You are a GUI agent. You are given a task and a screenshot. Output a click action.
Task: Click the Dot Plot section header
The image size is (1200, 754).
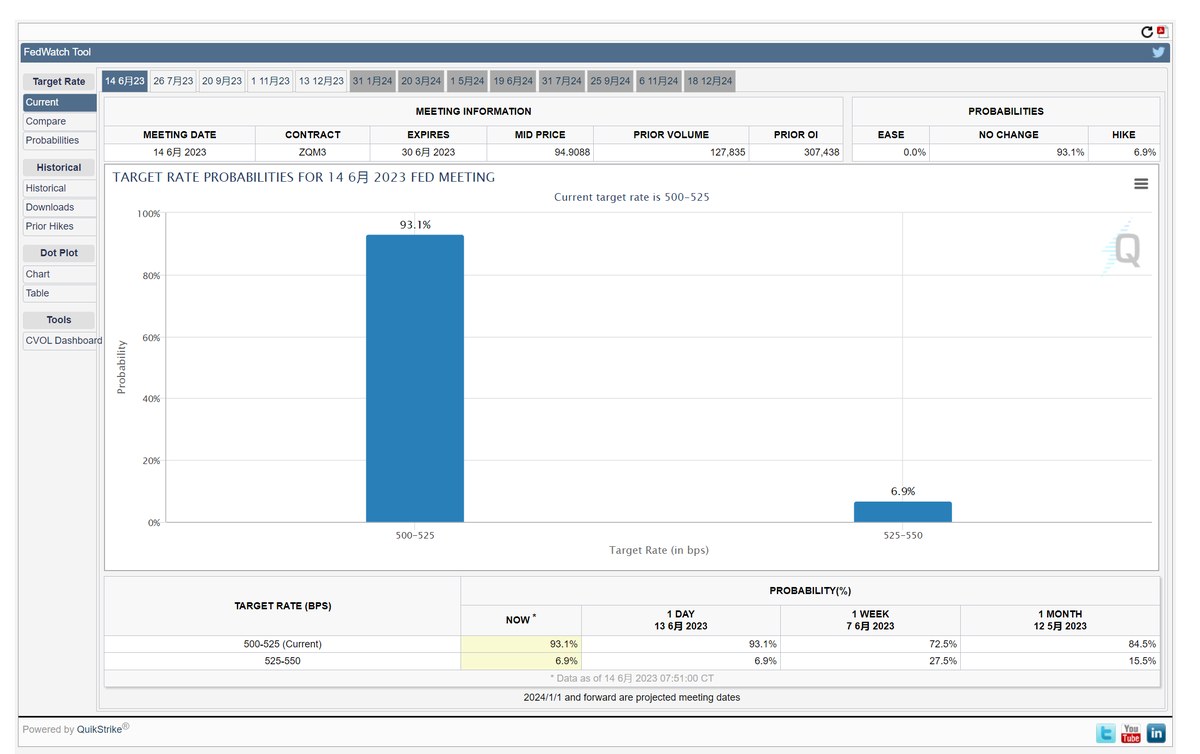coord(59,253)
